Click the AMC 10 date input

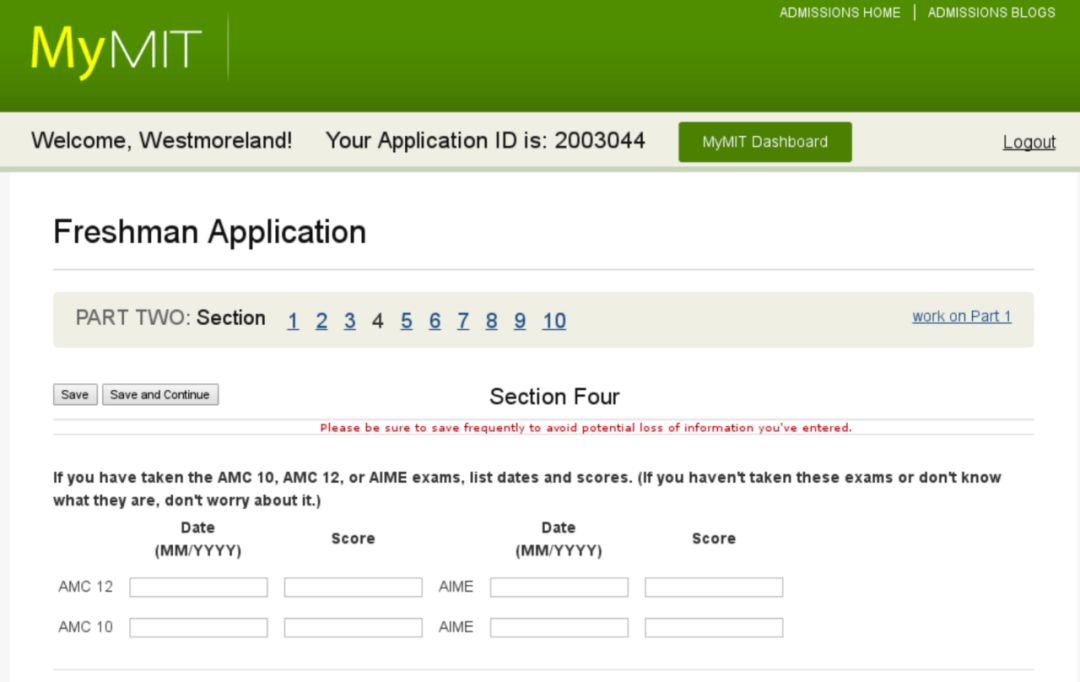click(x=198, y=627)
